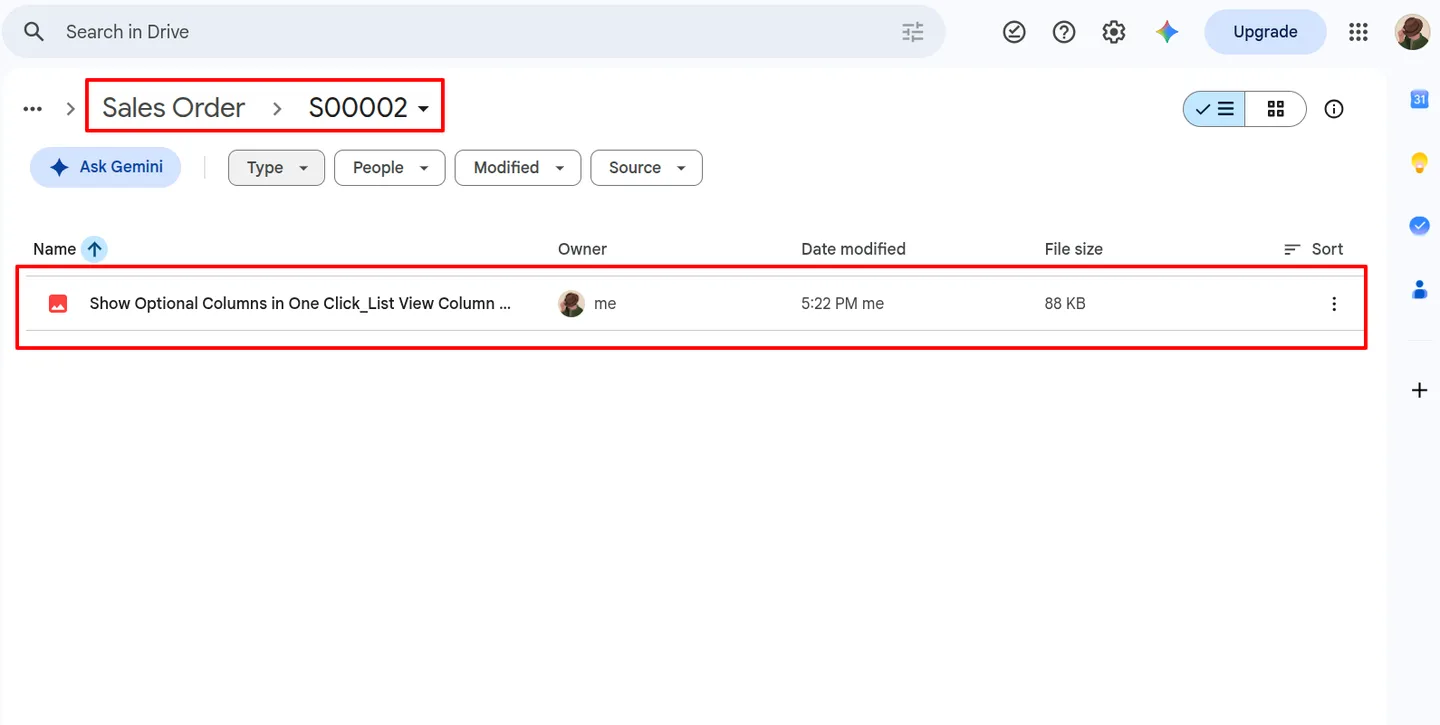Go to Sales Order folder breadcrumb
1440x725 pixels.
[174, 108]
